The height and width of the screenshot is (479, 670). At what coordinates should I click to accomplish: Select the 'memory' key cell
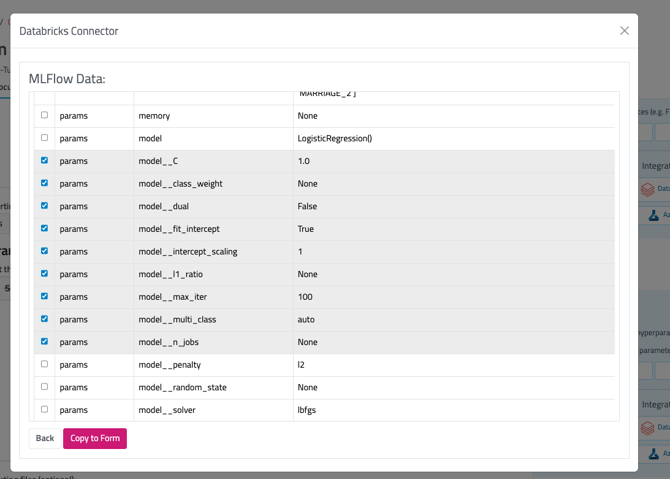coord(214,116)
